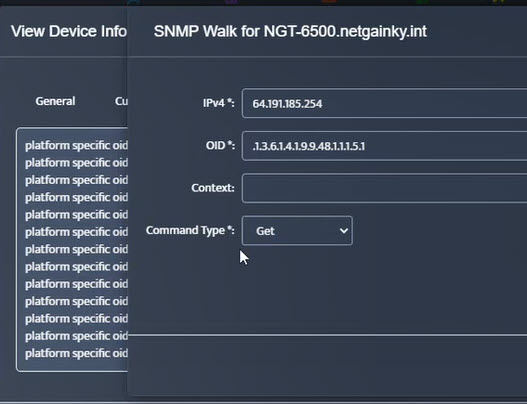Click the View Device Info heading
The image size is (527, 404).
[69, 32]
